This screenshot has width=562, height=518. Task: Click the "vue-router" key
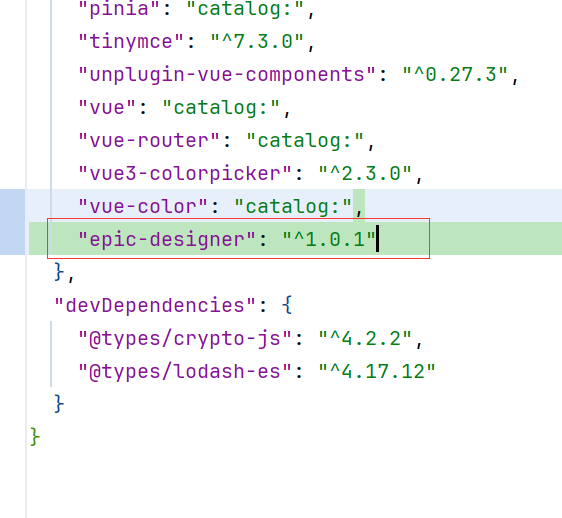click(x=149, y=140)
